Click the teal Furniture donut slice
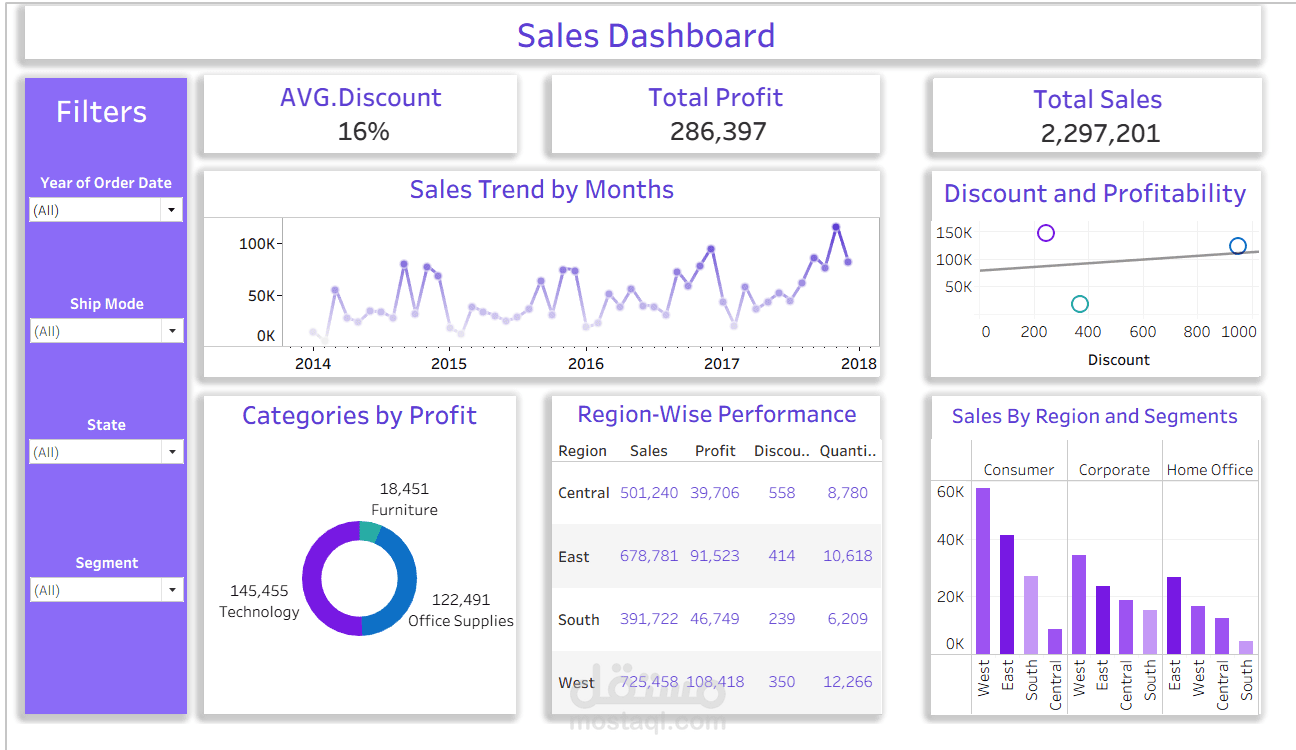Screen dimensions: 1296x750 point(370,532)
